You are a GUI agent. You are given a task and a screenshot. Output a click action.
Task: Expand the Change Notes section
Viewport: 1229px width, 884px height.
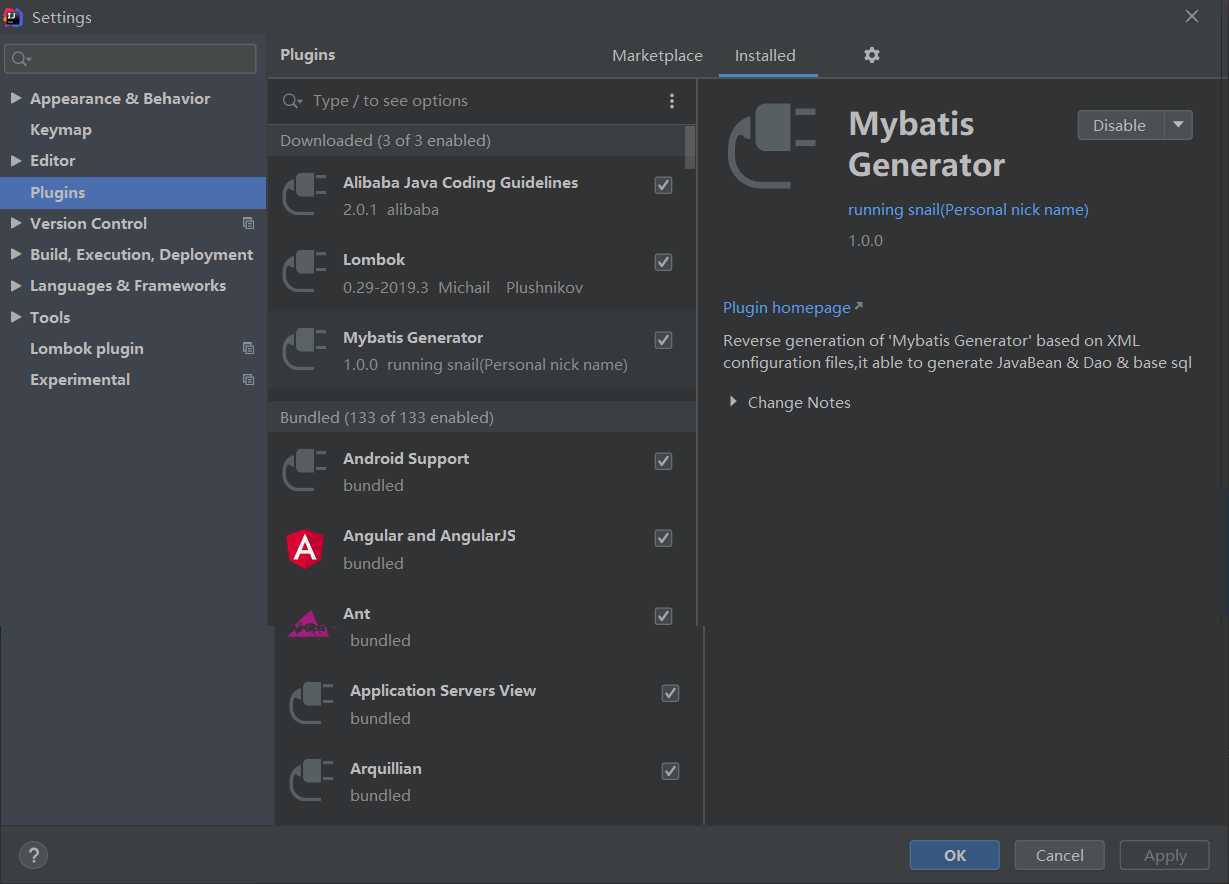[x=733, y=402]
